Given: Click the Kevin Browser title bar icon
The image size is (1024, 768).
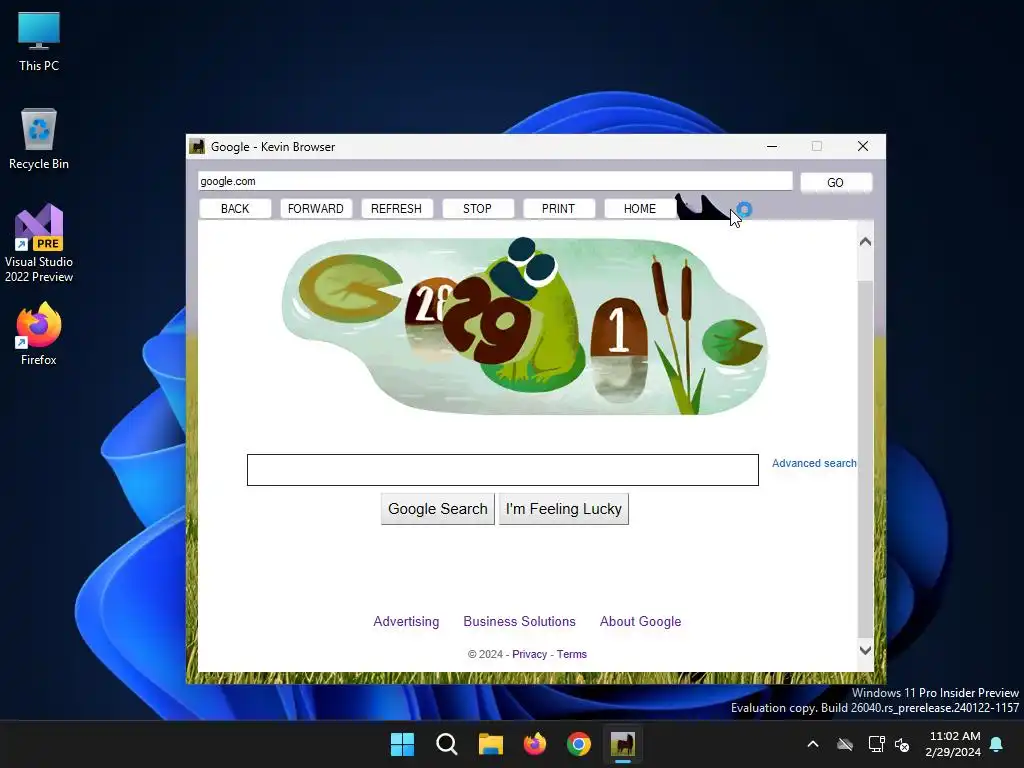Looking at the screenshot, I should [x=197, y=146].
